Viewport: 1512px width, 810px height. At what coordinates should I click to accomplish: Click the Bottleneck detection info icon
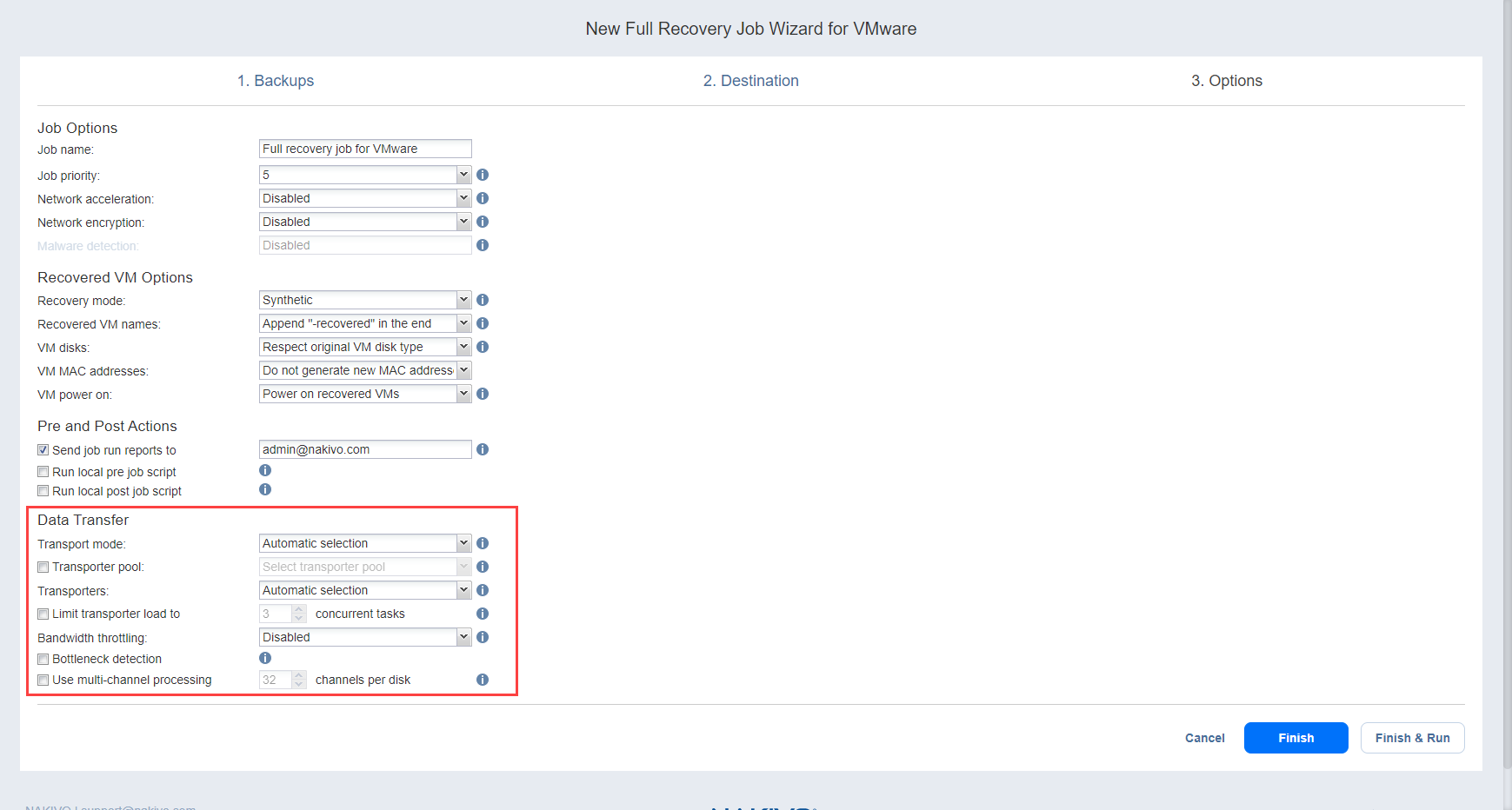pos(265,658)
